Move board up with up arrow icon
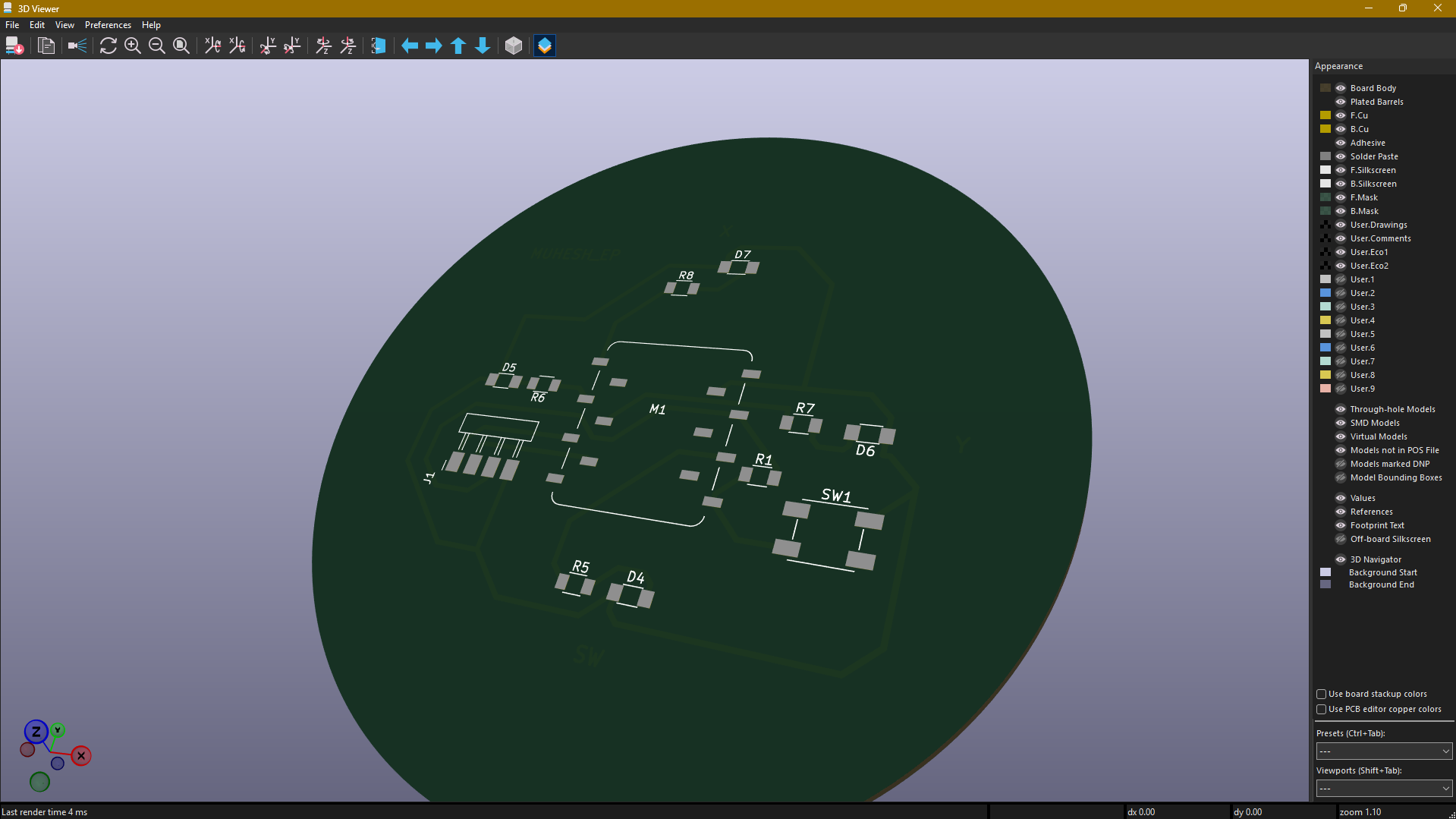The width and height of the screenshot is (1456, 819). click(458, 46)
